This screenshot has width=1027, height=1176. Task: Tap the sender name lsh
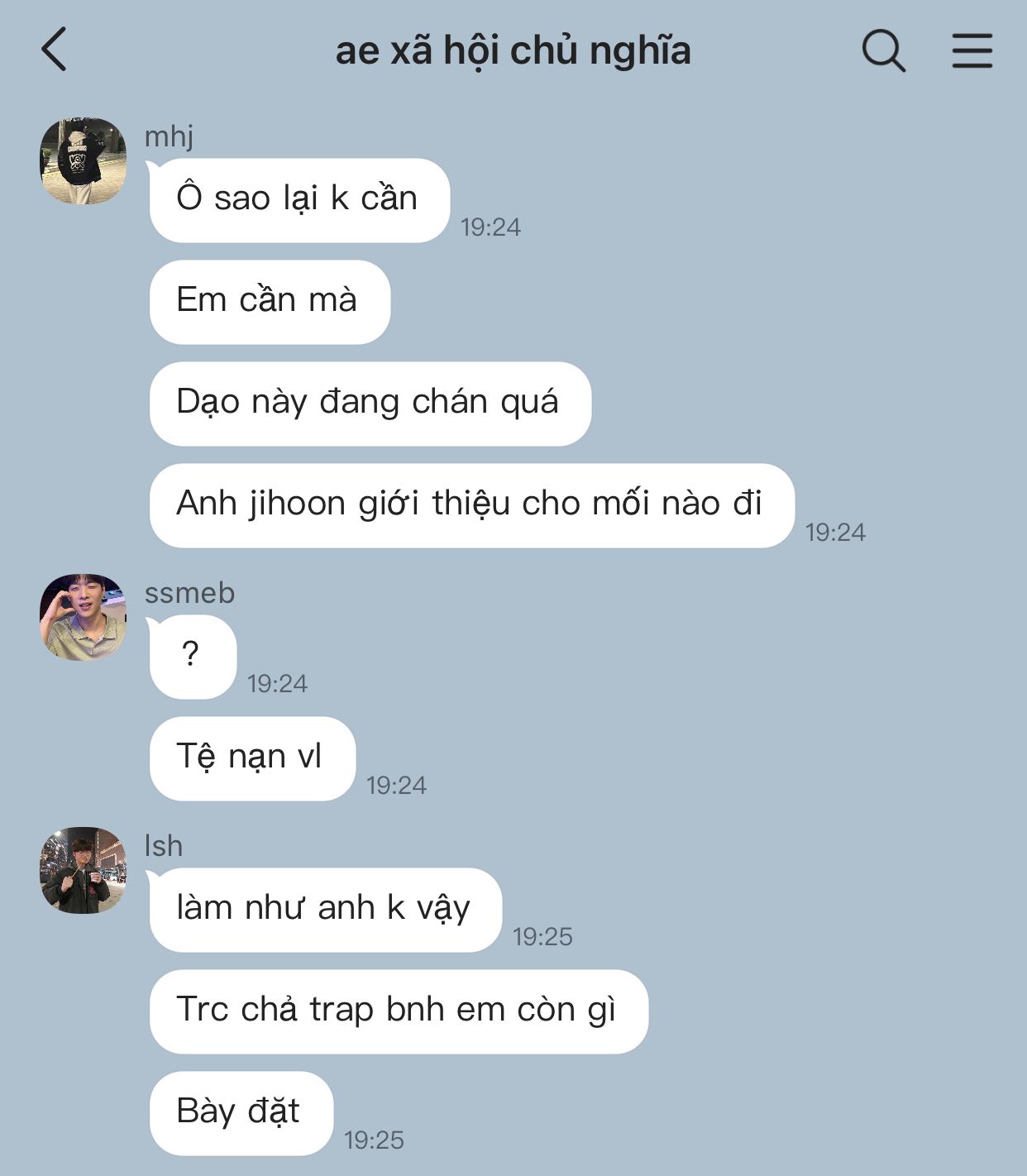[x=164, y=846]
